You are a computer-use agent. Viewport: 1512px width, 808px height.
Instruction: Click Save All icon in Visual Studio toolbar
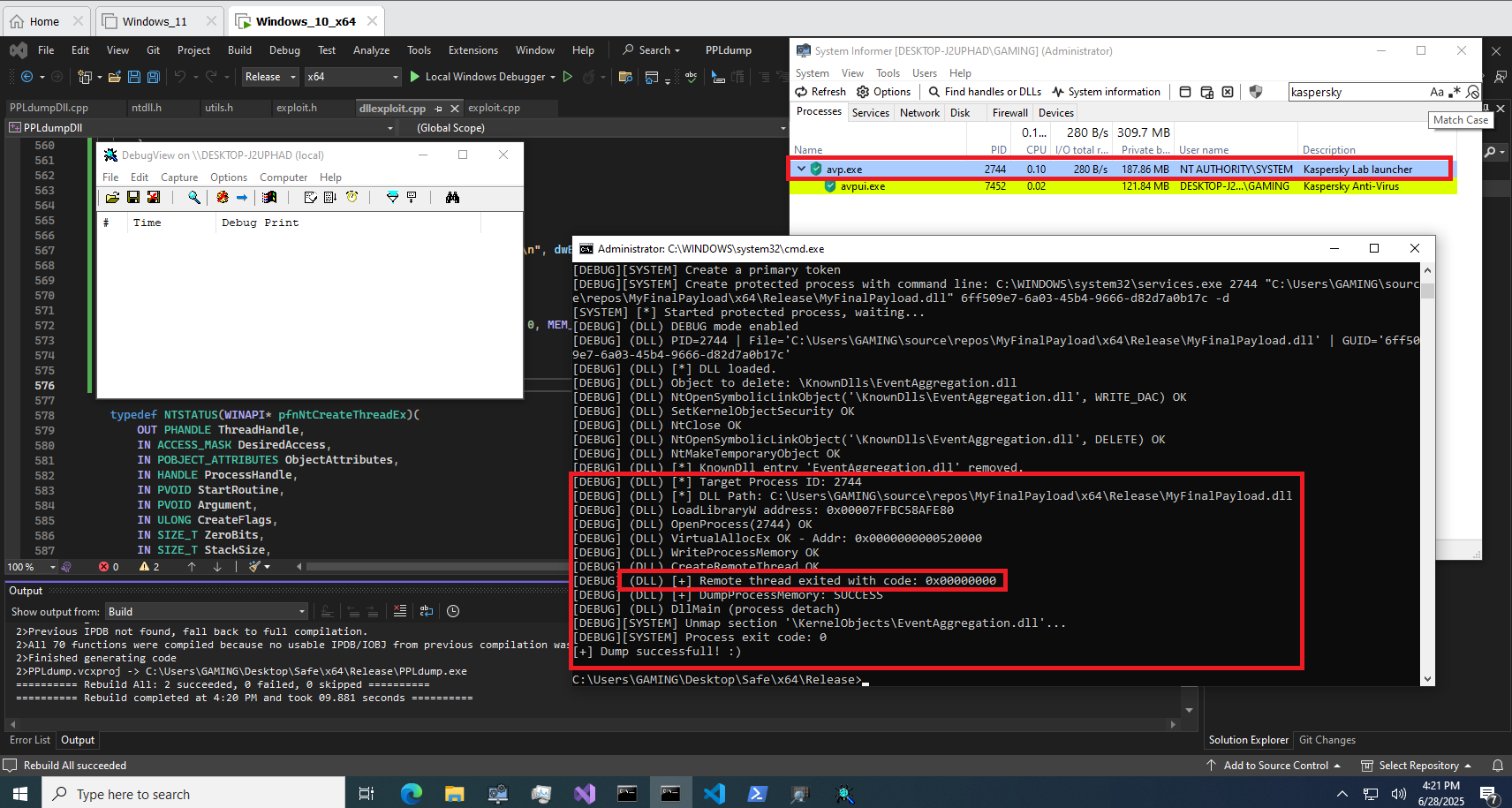pyautogui.click(x=153, y=77)
